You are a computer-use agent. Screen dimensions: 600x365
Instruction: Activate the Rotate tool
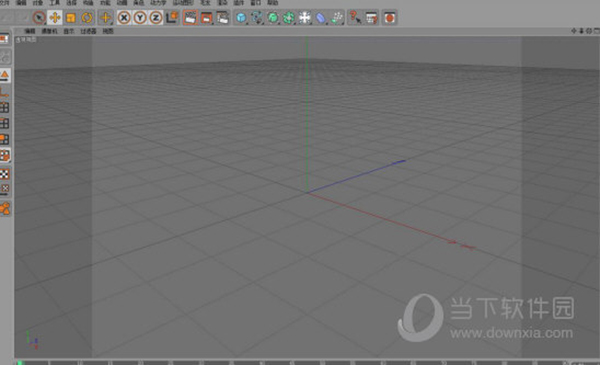pos(87,18)
